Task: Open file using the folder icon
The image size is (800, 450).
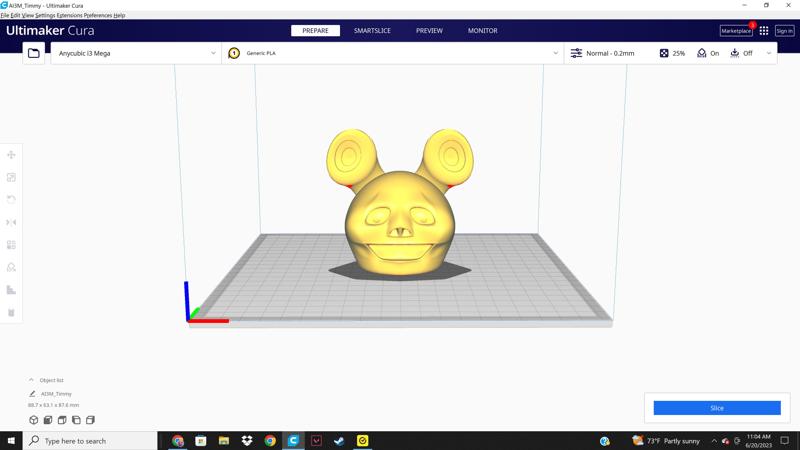Action: point(34,53)
